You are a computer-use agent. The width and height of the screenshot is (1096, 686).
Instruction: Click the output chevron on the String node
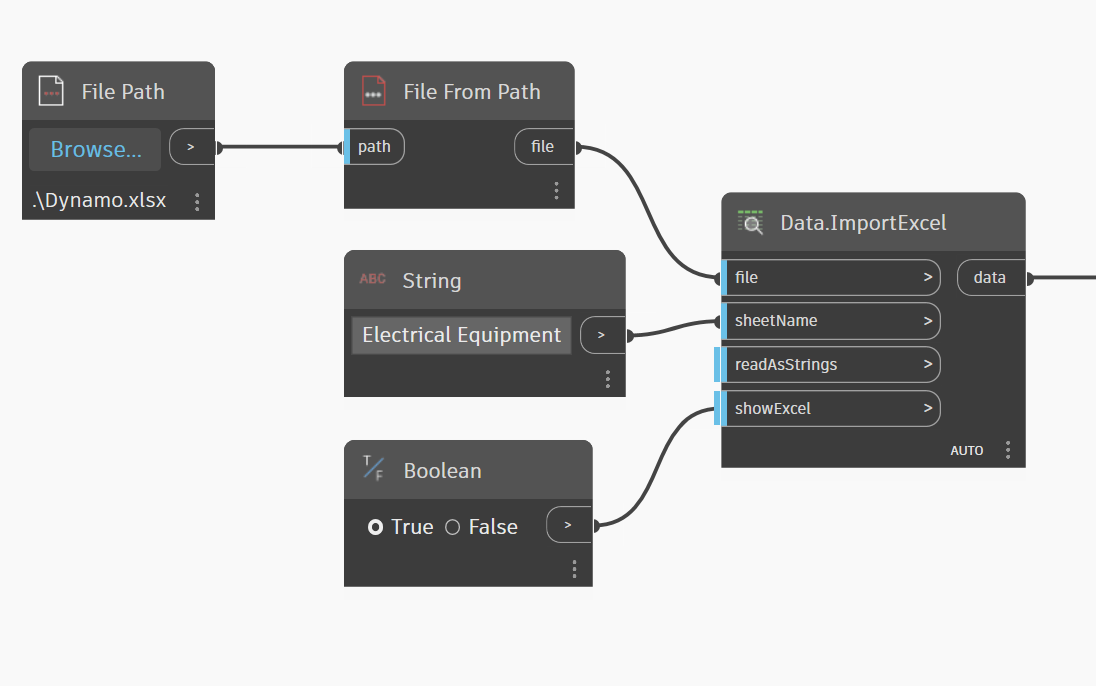point(603,334)
